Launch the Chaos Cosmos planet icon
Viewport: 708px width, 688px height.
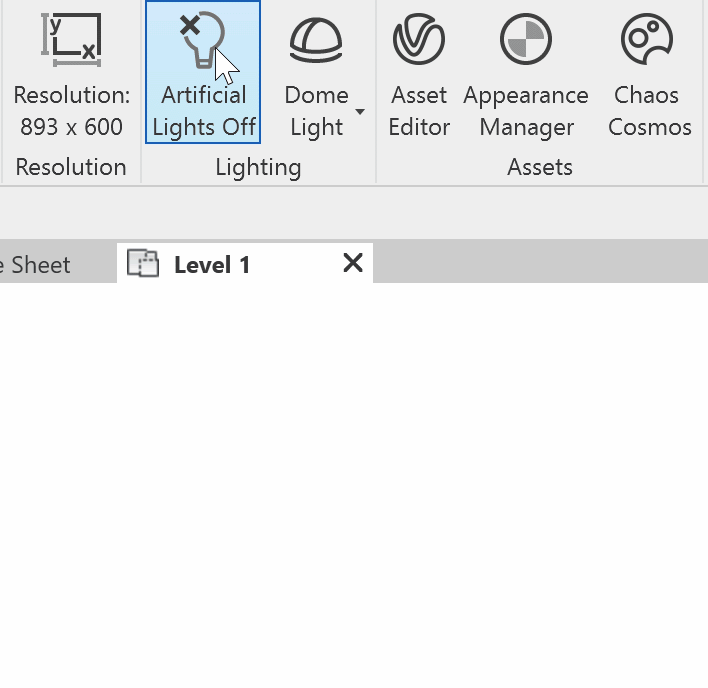click(x=647, y=39)
